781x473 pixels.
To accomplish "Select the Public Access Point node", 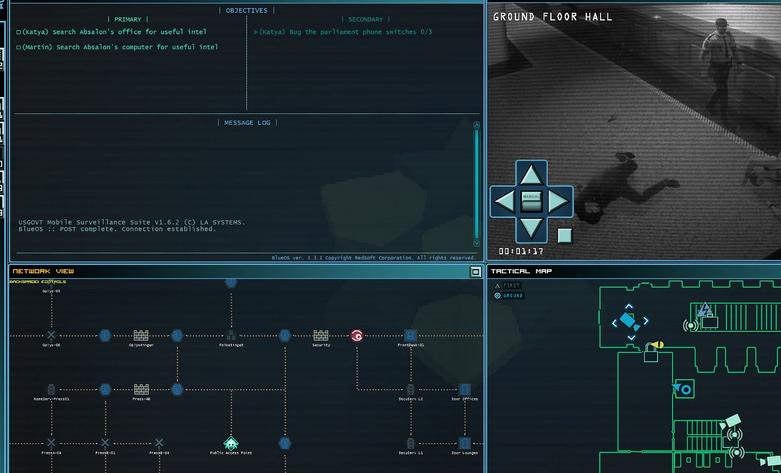I will (x=231, y=443).
